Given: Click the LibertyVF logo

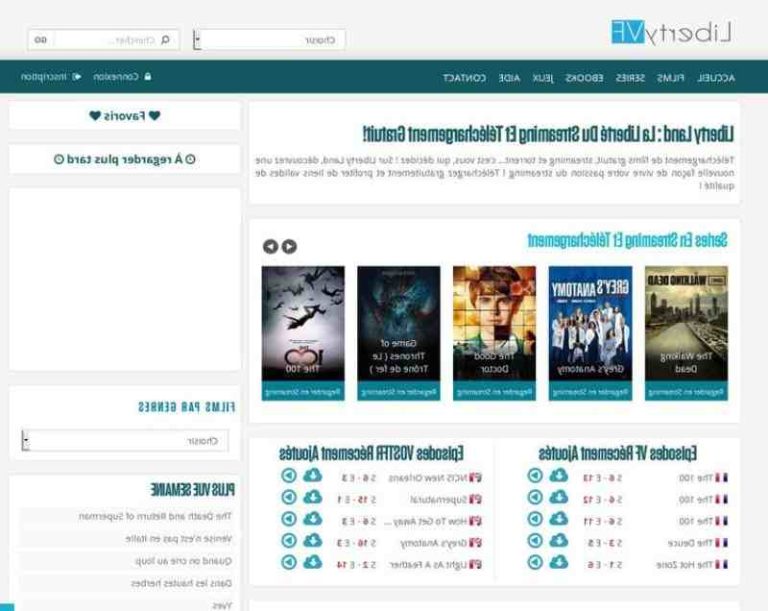Looking at the screenshot, I should (x=671, y=32).
